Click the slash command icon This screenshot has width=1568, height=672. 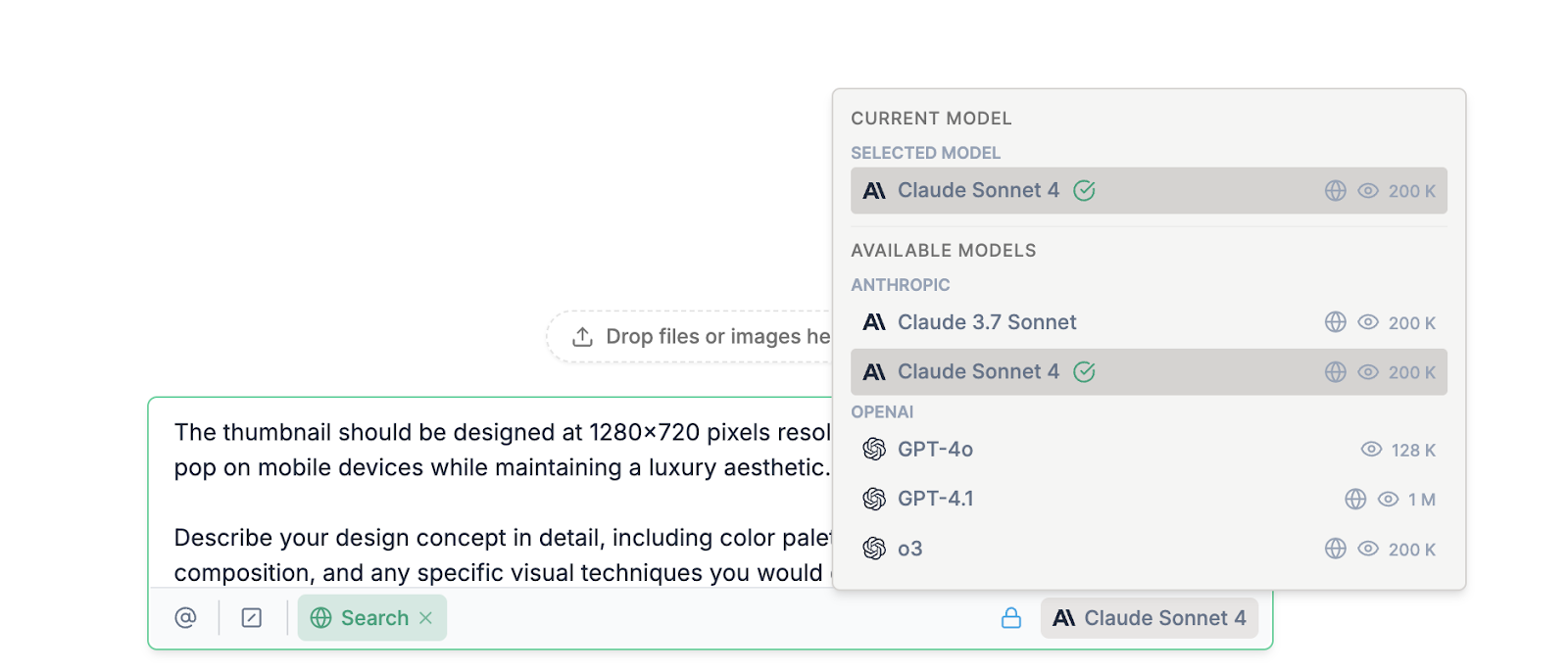point(252,617)
